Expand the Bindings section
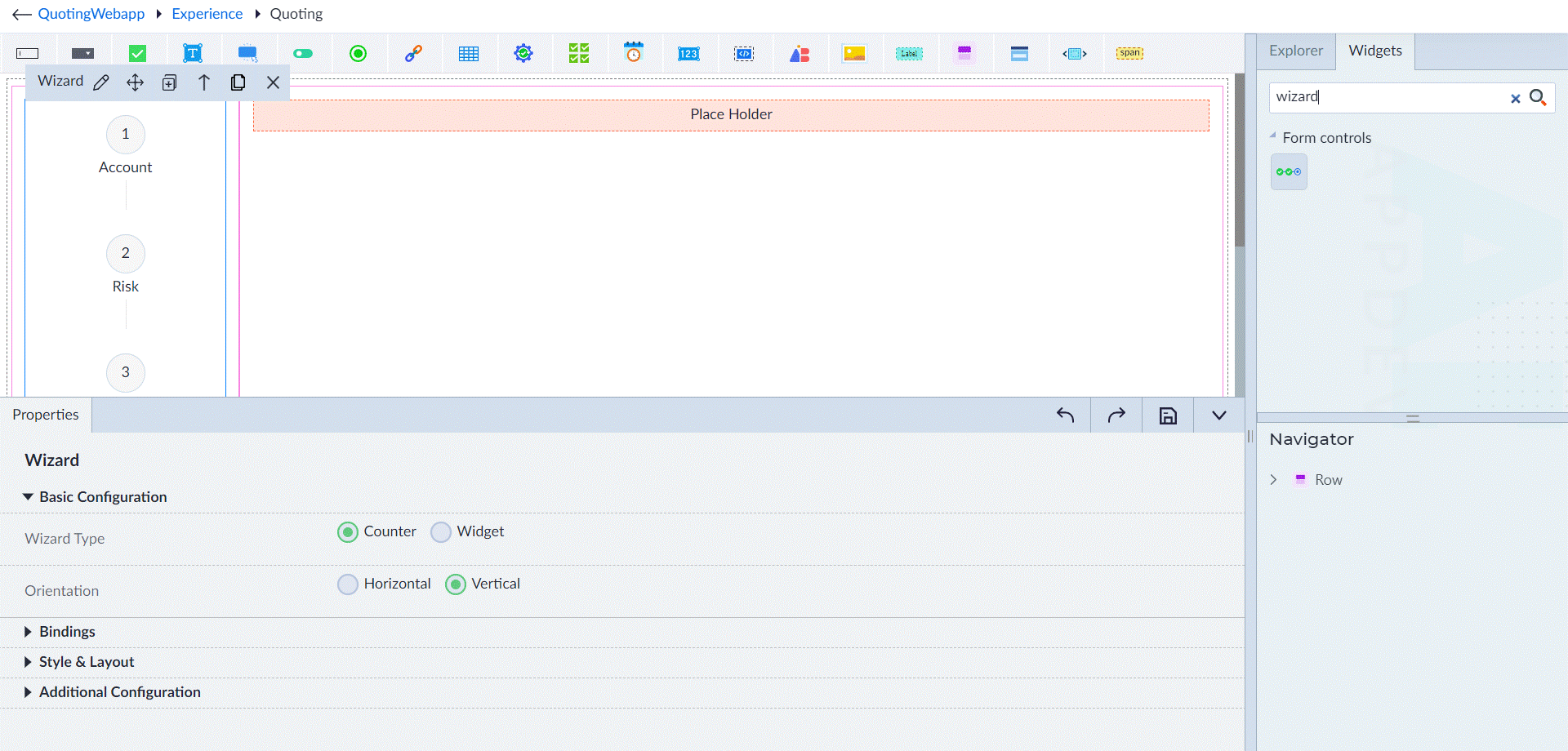 pos(28,632)
